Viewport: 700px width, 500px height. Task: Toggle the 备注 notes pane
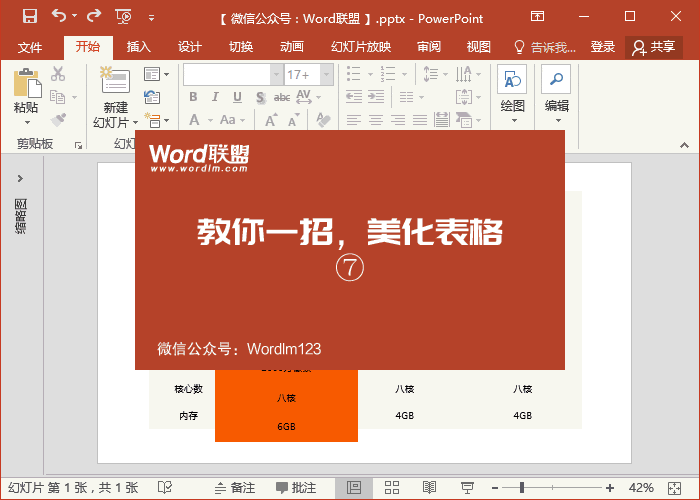(234, 487)
